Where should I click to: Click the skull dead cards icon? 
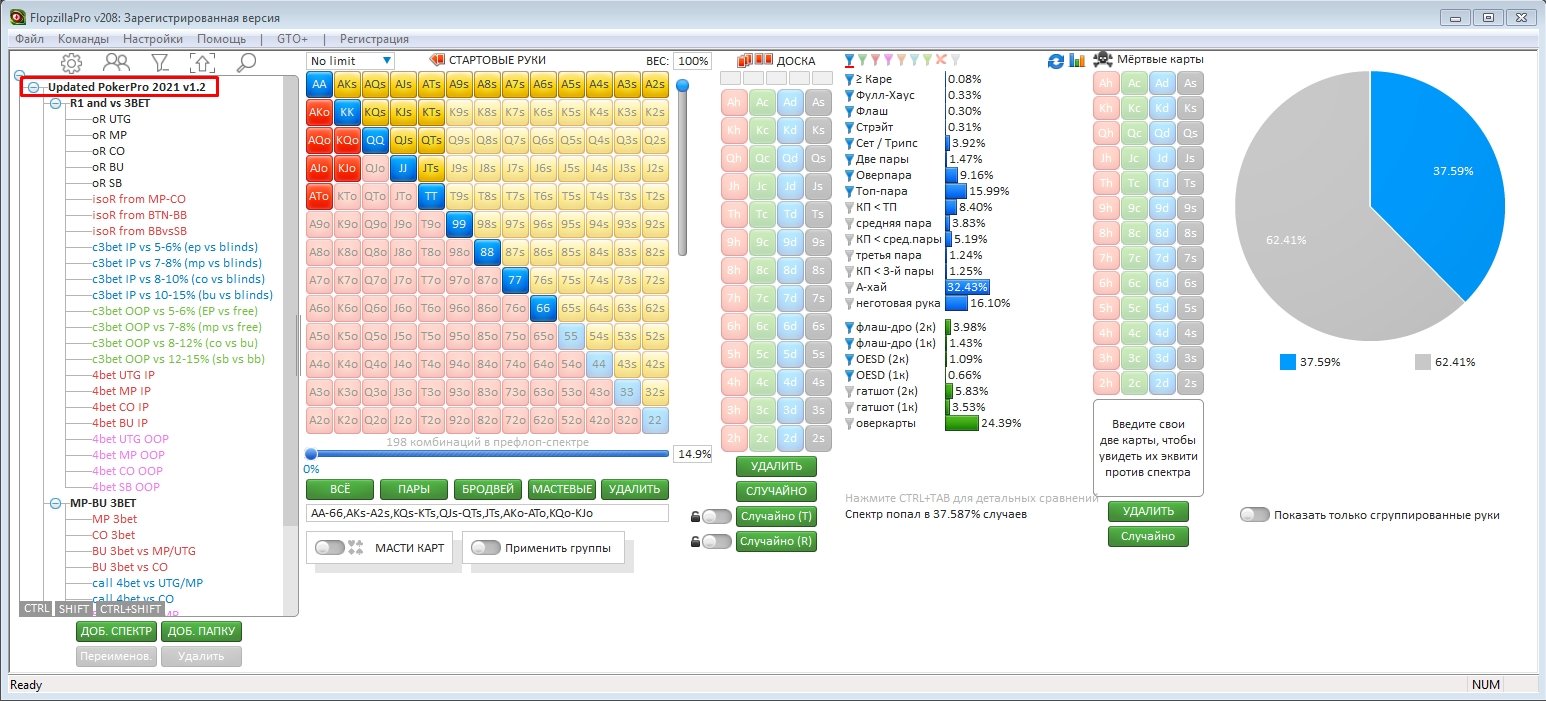tap(1103, 60)
